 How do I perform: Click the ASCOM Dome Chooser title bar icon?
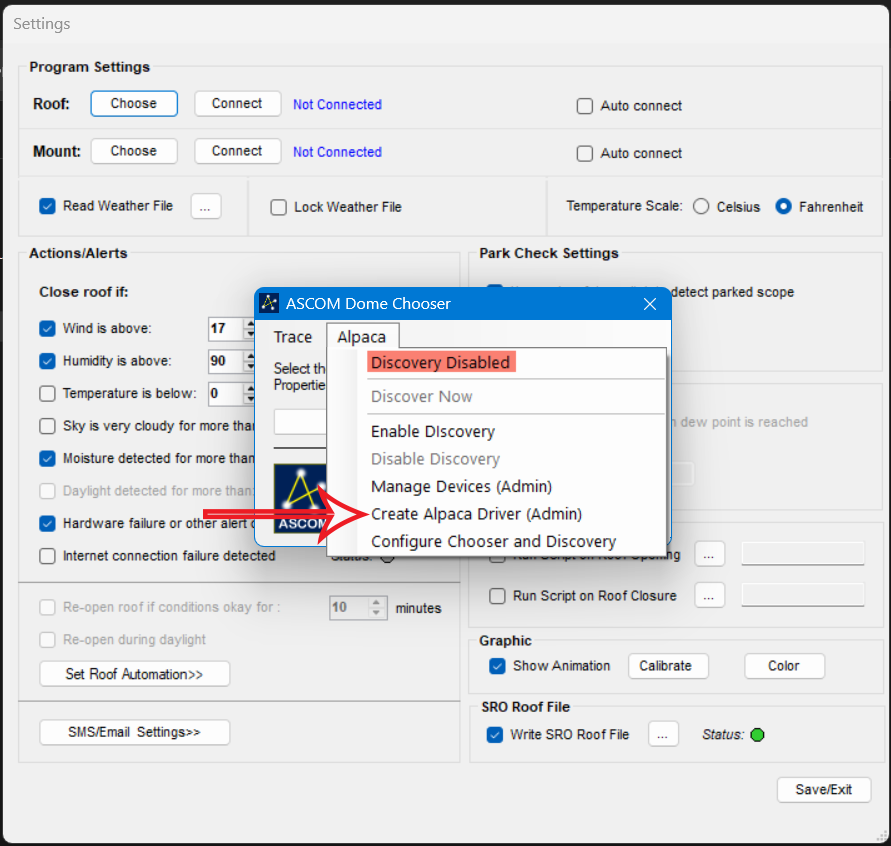pyautogui.click(x=269, y=304)
